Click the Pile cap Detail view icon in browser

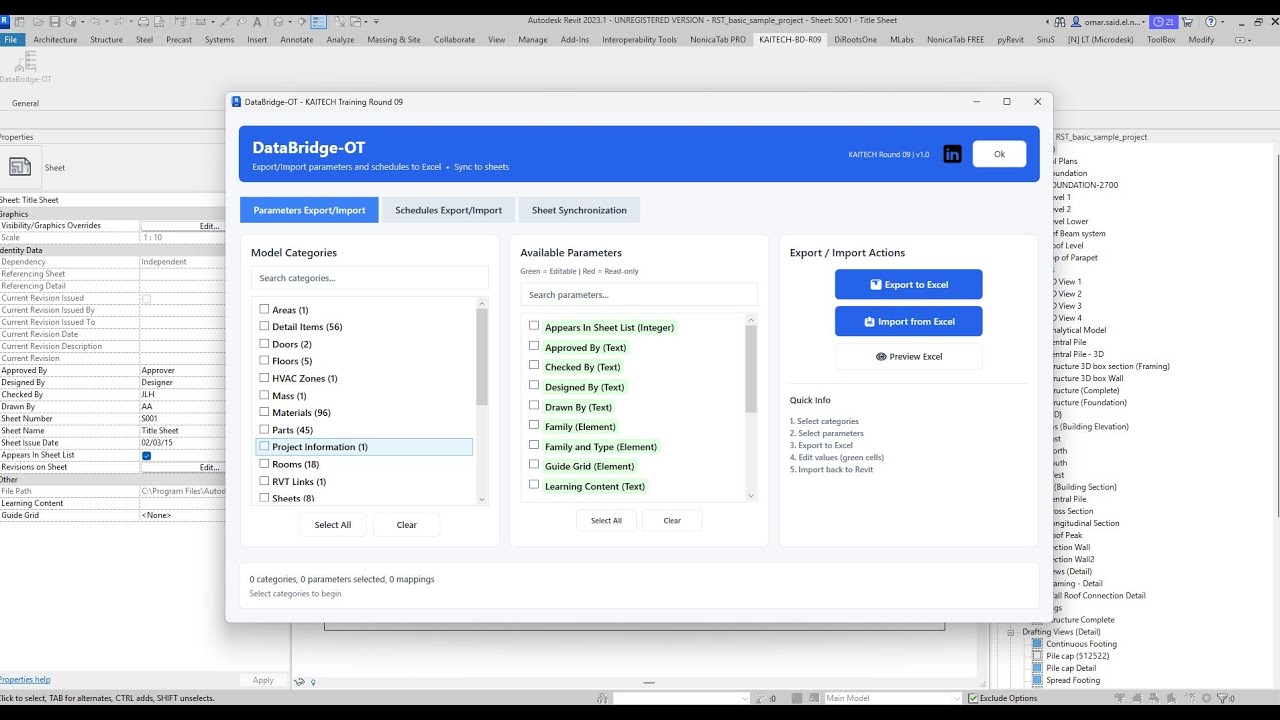1038,668
